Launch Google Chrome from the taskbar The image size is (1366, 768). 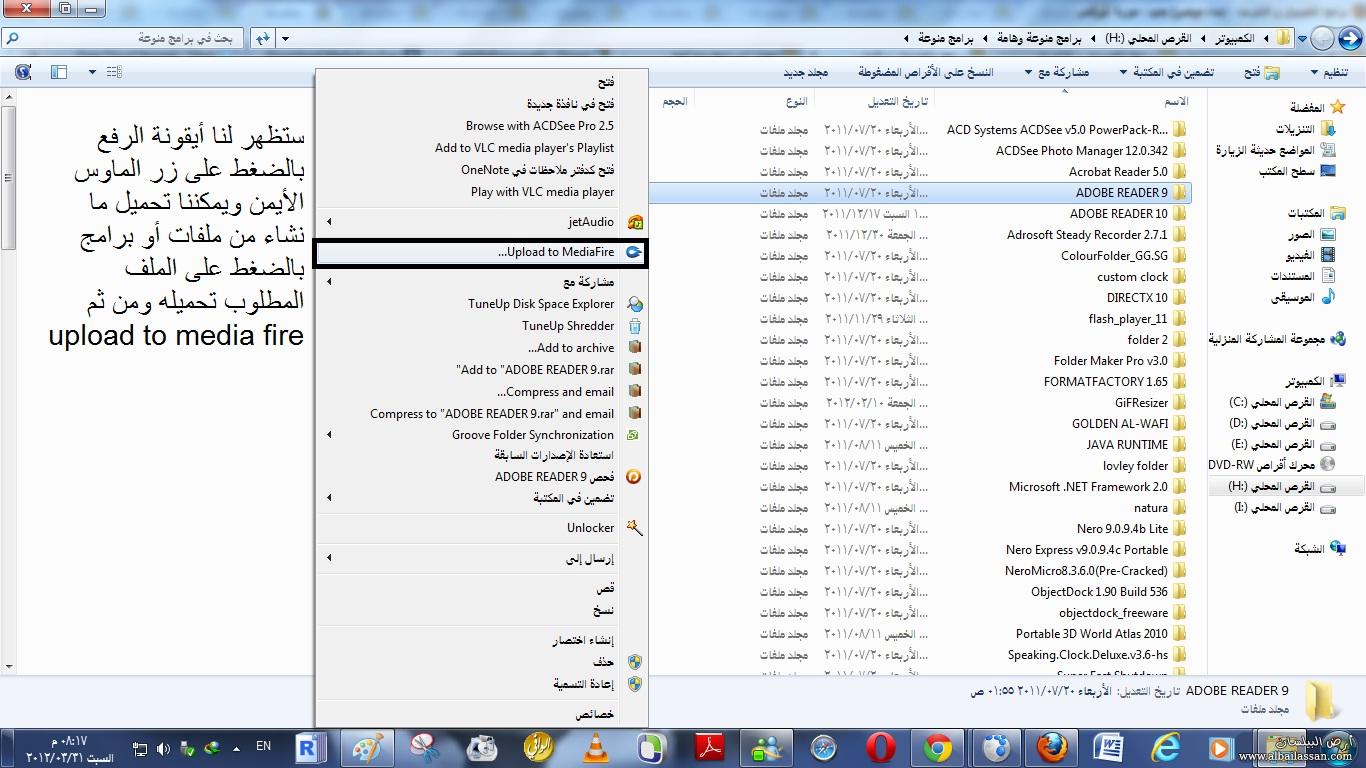pyautogui.click(x=938, y=747)
